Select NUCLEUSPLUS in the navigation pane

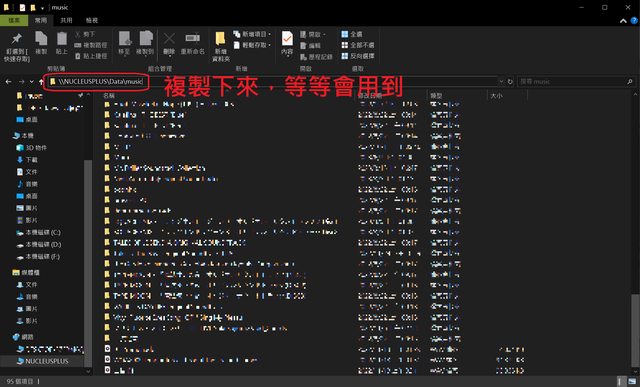(x=42, y=361)
